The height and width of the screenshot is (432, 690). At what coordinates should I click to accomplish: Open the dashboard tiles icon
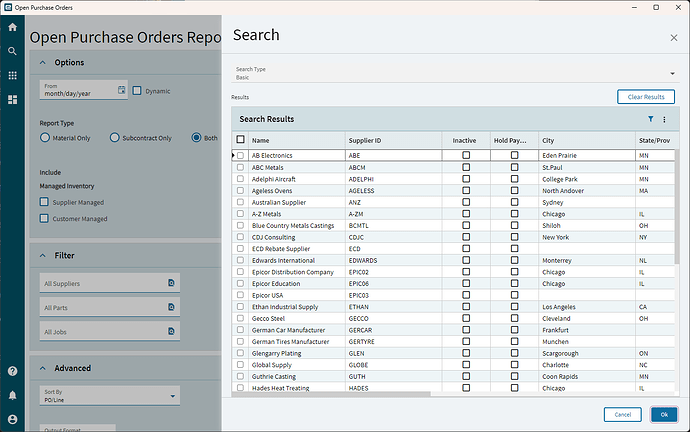pyautogui.click(x=12, y=100)
